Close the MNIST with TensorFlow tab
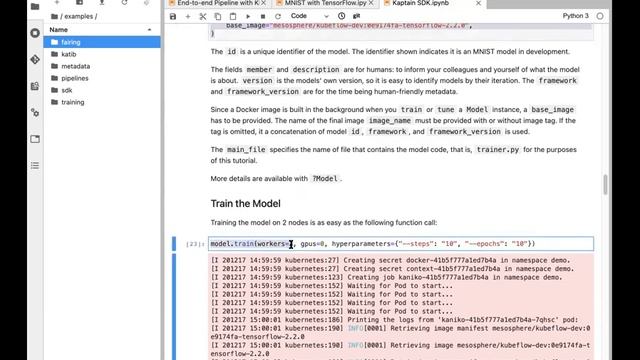Image resolution: width=640 pixels, height=360 pixels. [371, 3]
